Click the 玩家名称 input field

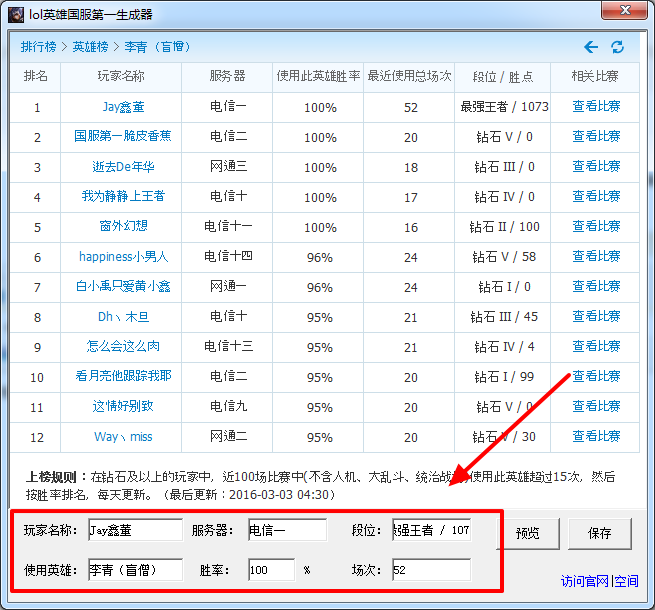pos(134,530)
